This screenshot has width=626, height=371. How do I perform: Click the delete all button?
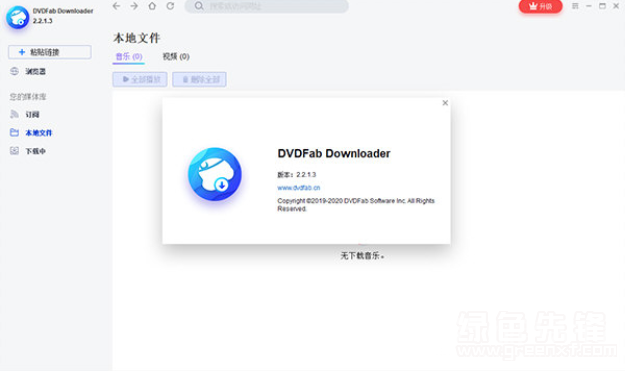[199, 79]
